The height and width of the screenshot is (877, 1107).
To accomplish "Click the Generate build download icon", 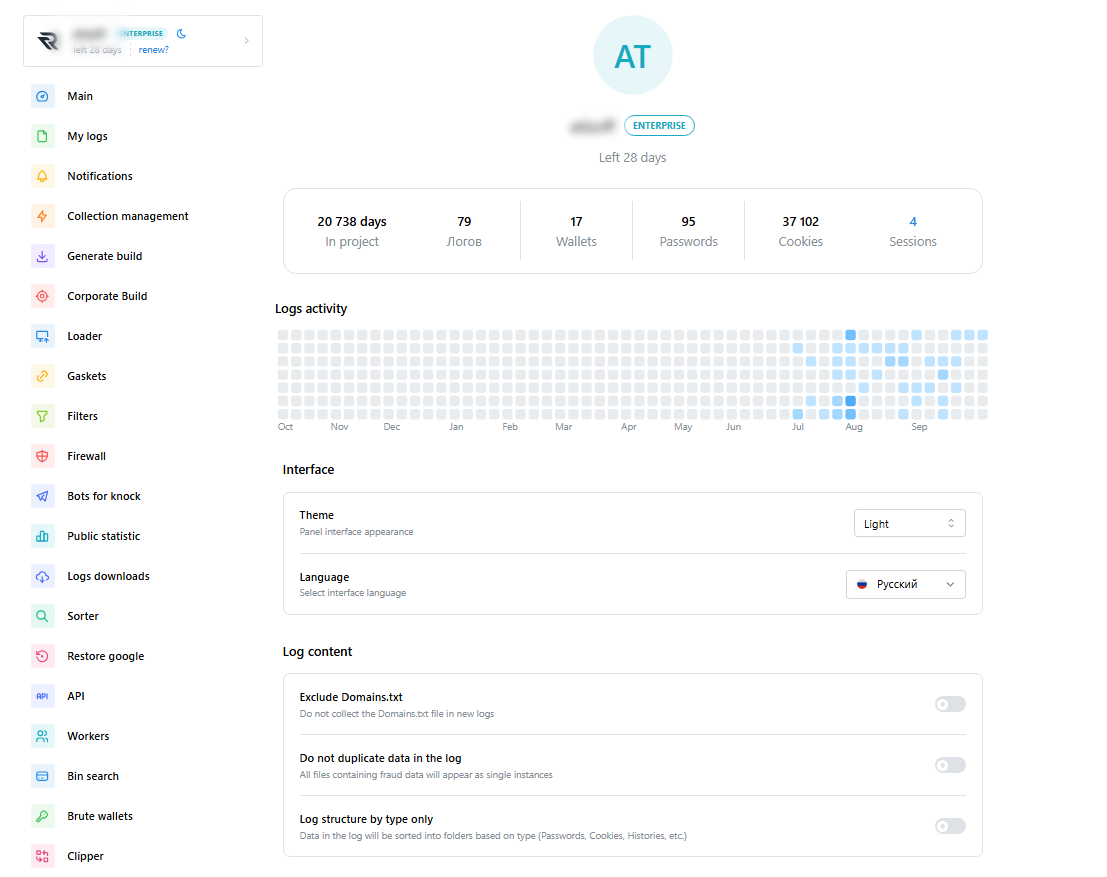I will pos(42,256).
